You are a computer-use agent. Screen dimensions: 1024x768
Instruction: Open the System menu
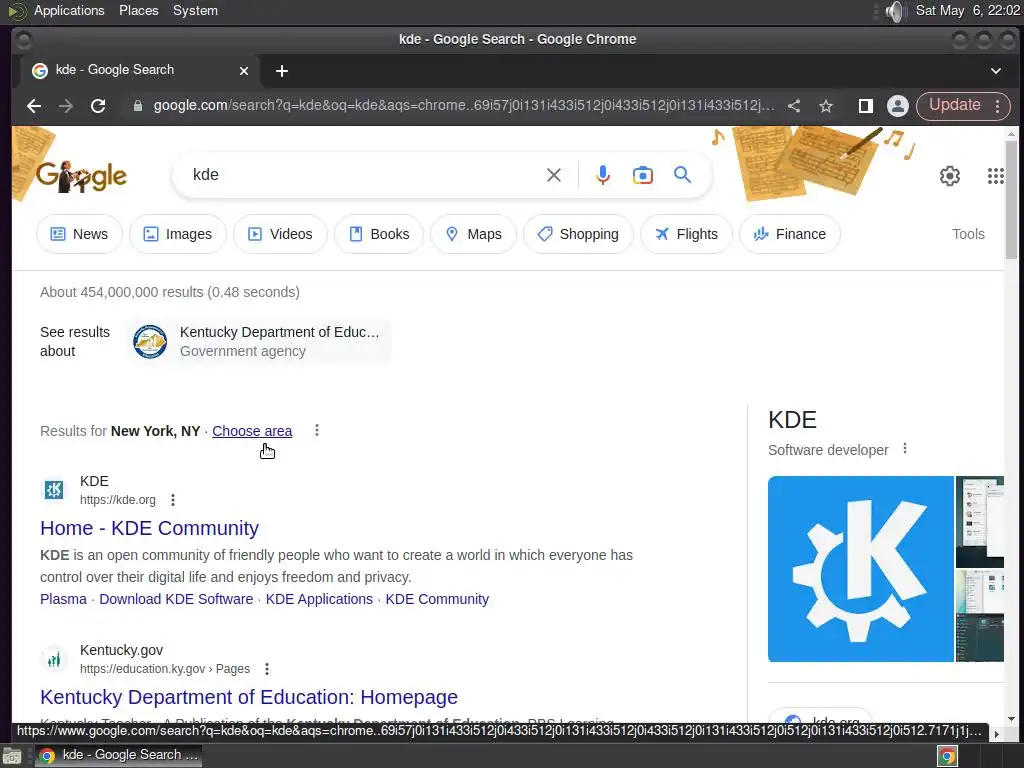pos(195,11)
